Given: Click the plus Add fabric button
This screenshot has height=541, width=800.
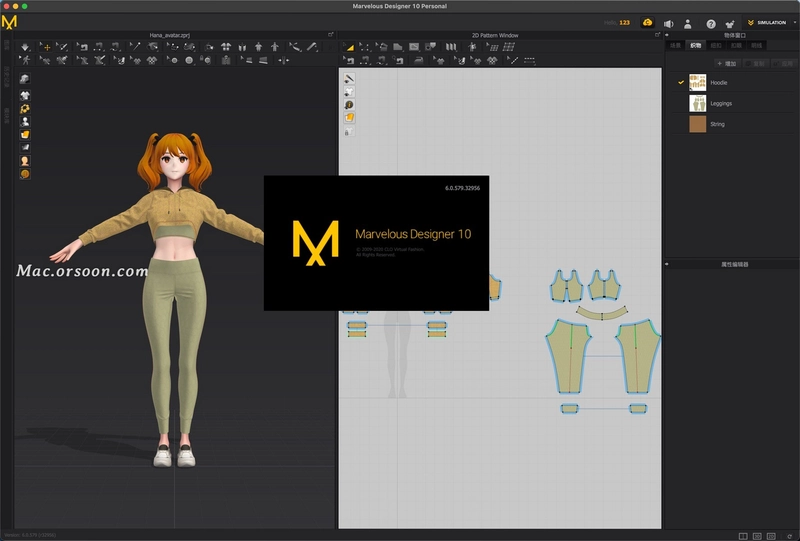Looking at the screenshot, I should 727,63.
